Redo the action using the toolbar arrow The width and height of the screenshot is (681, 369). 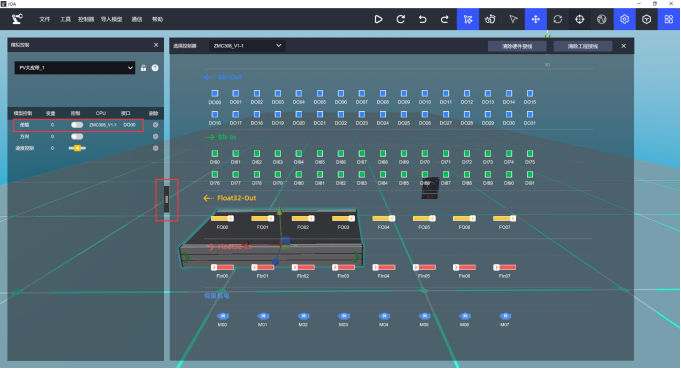coord(444,19)
